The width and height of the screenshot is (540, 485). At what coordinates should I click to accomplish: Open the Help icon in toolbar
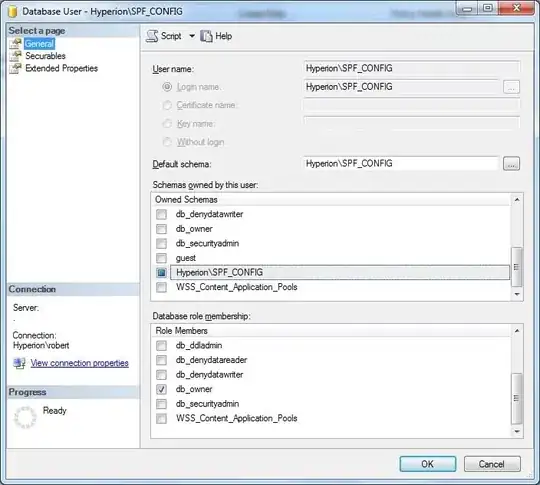[206, 36]
